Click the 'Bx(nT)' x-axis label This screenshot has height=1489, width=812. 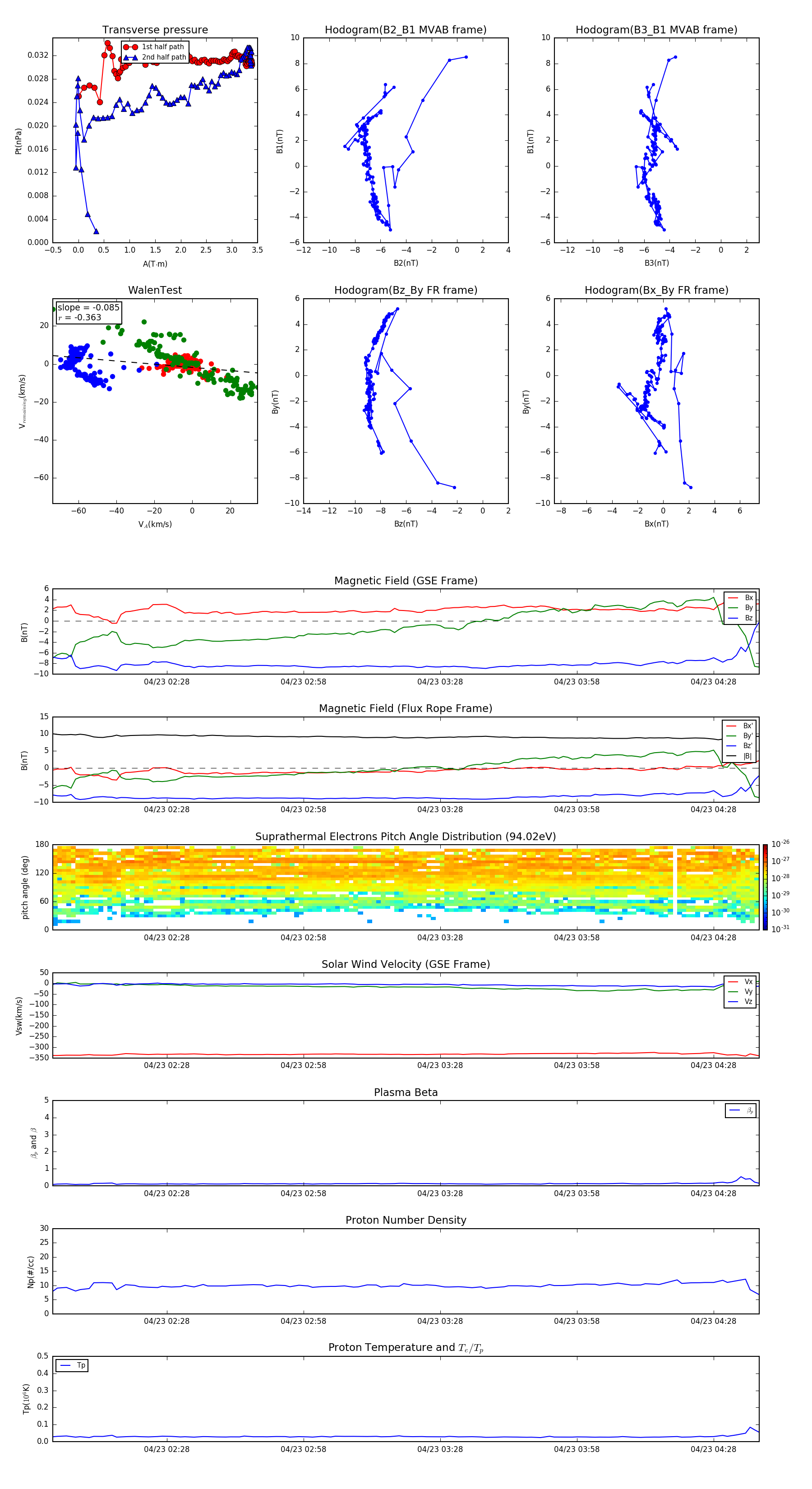point(656,524)
